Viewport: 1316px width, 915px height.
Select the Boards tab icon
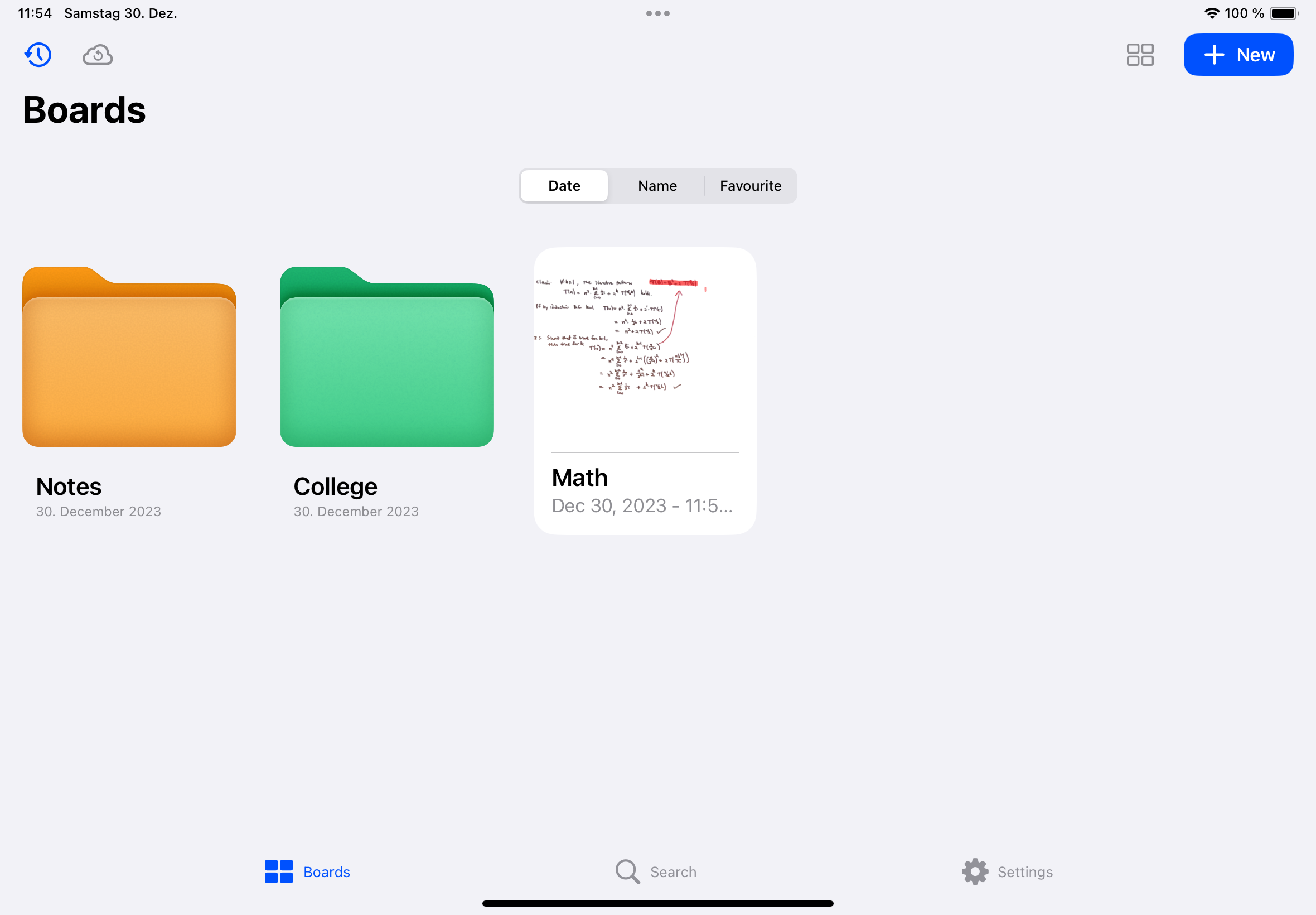tap(279, 871)
